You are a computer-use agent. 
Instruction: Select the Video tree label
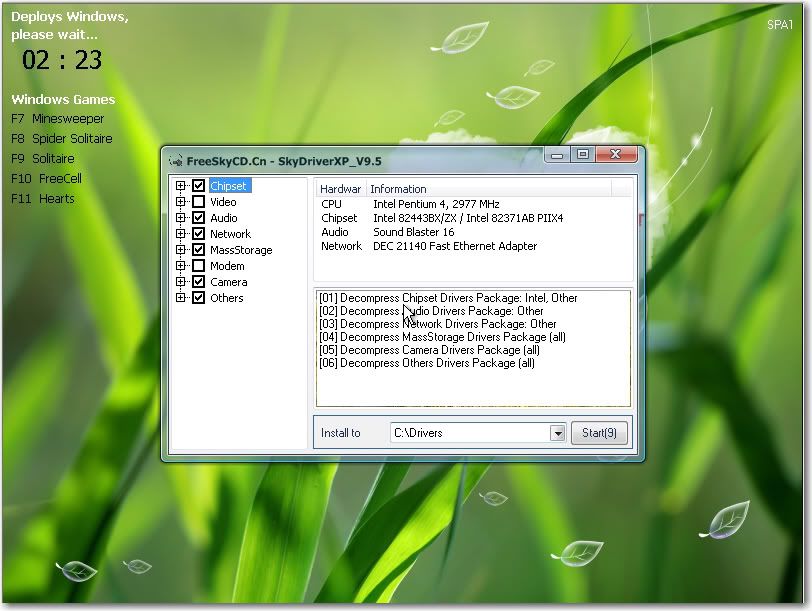223,201
